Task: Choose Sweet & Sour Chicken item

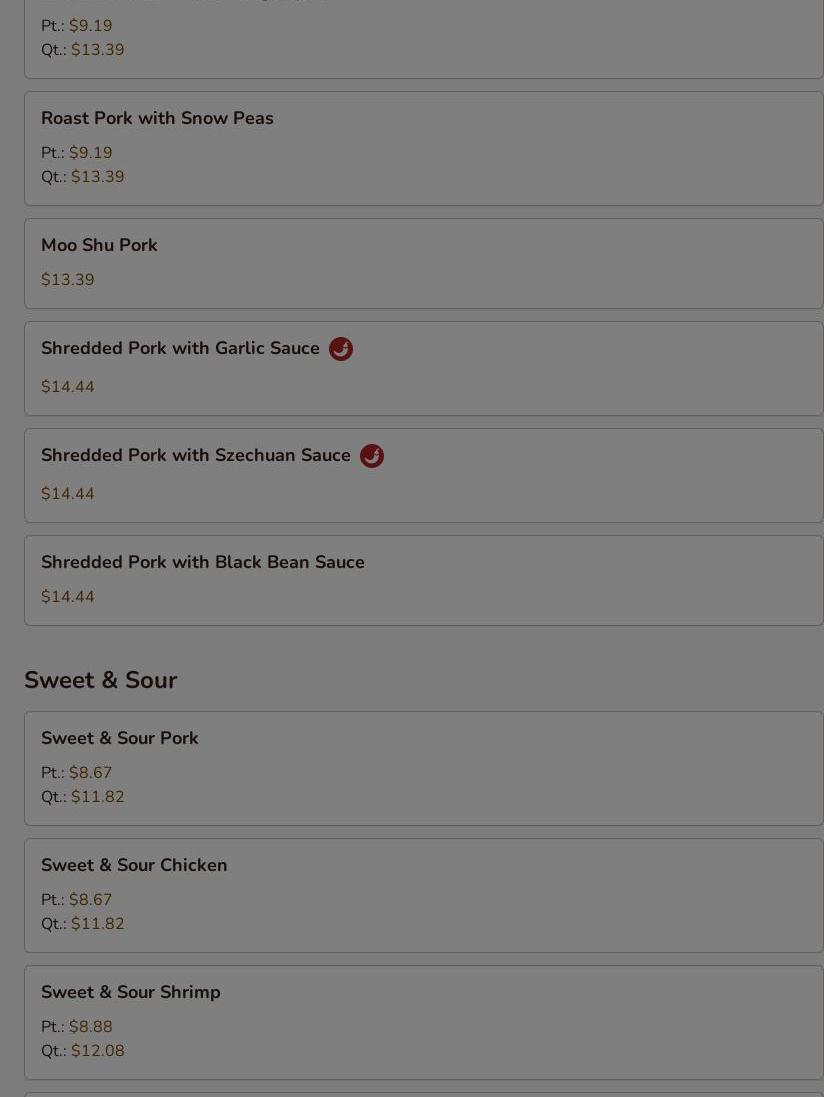Action: click(x=424, y=896)
